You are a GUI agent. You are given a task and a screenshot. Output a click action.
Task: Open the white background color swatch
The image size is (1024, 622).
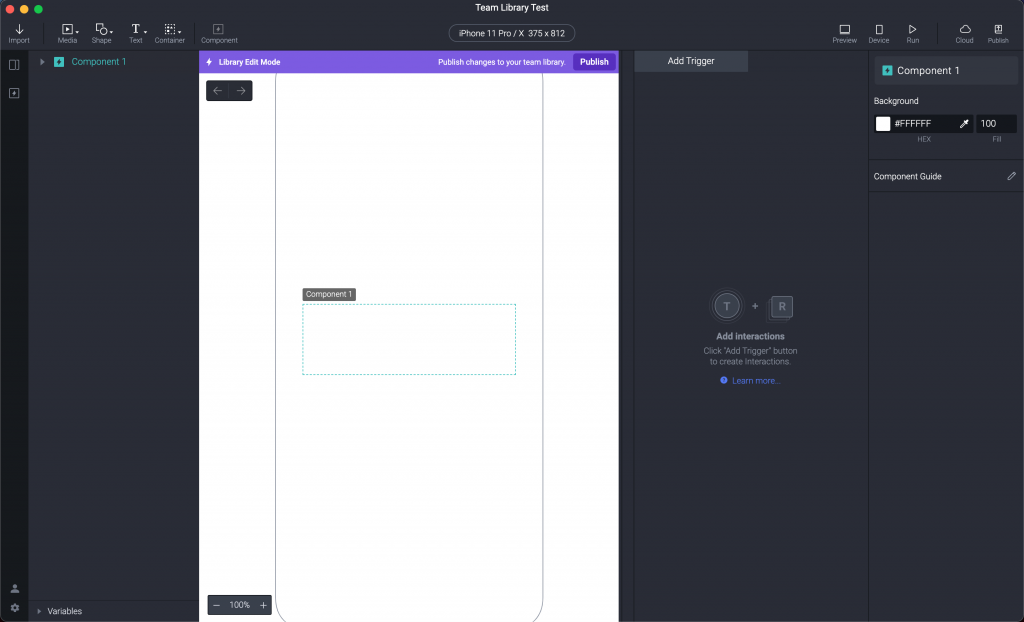[x=883, y=123]
